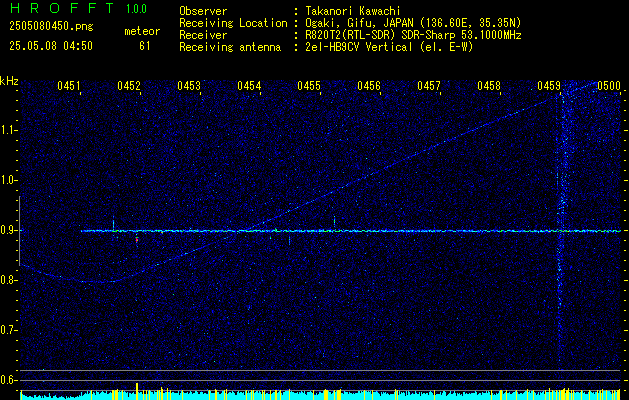Click the 1.1 frequency axis label
The height and width of the screenshot is (400, 629).
click(7, 130)
